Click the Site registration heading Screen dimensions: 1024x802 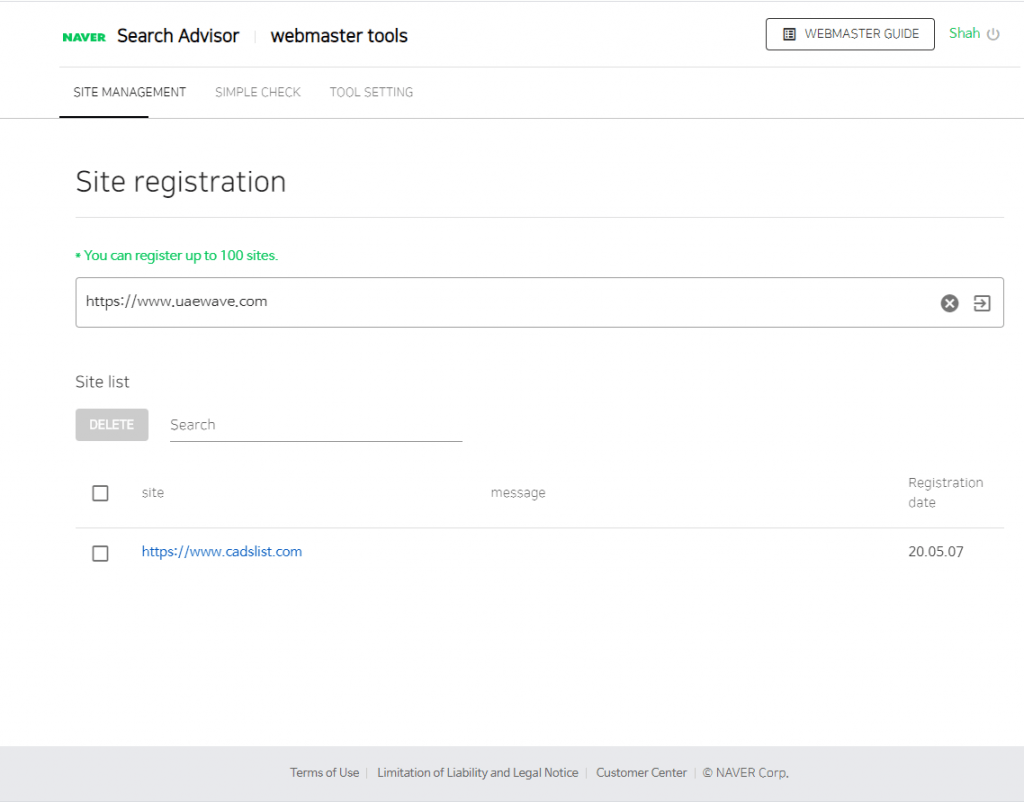point(181,182)
